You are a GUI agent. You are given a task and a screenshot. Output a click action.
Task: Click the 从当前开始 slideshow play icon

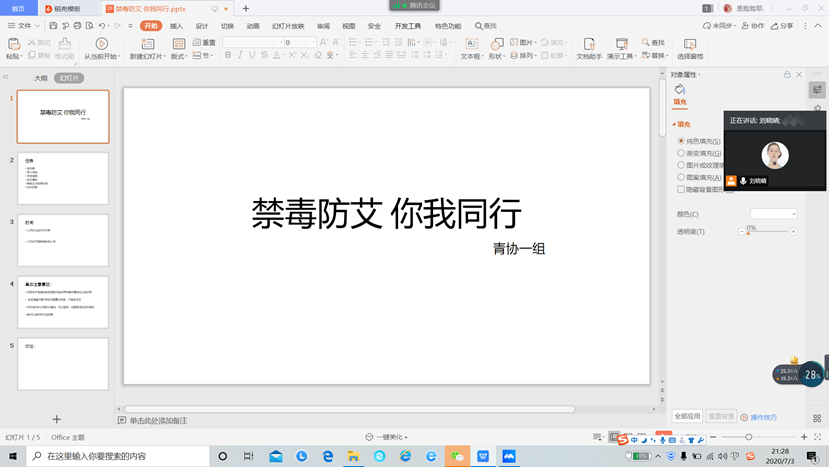click(101, 43)
